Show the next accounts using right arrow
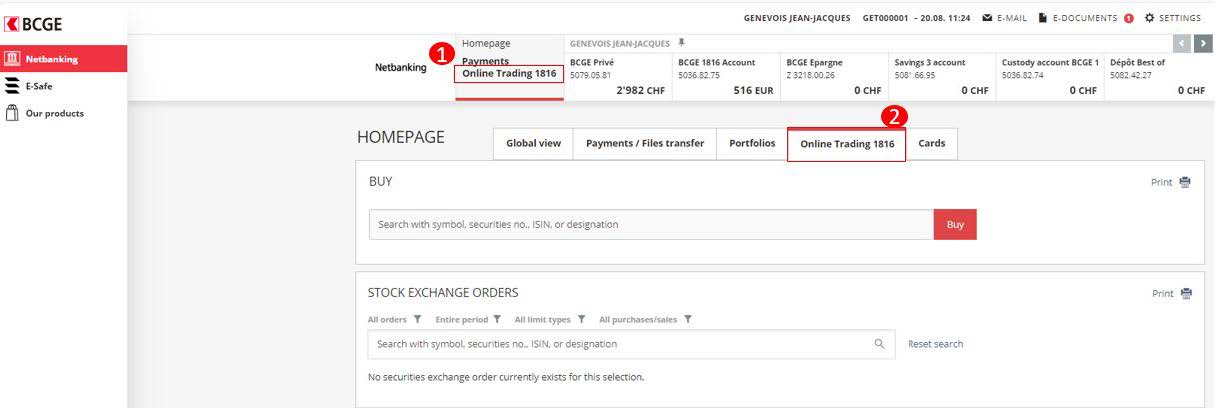The width and height of the screenshot is (1216, 408). pos(1202,43)
